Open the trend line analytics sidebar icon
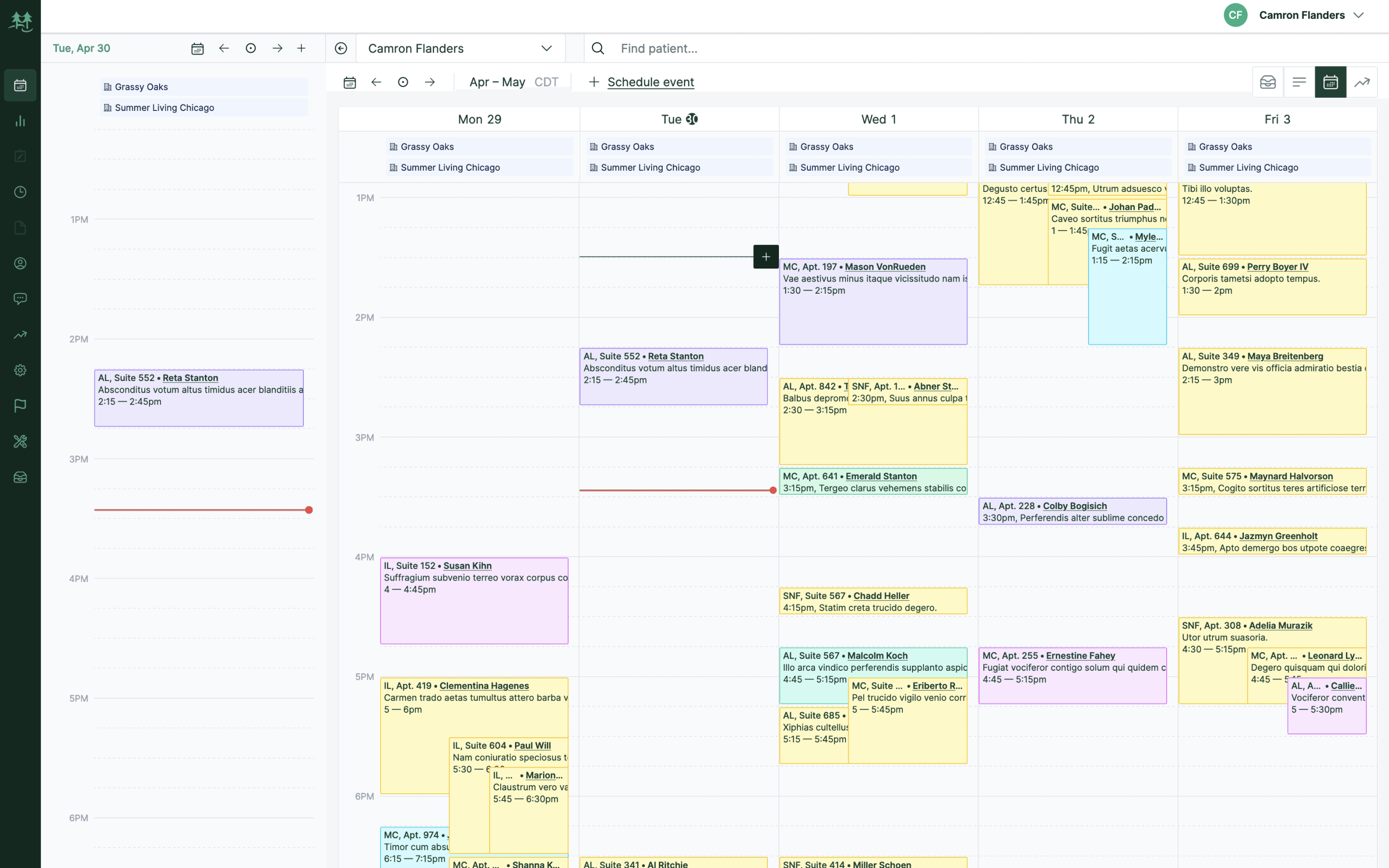This screenshot has height=868, width=1389. point(20,335)
